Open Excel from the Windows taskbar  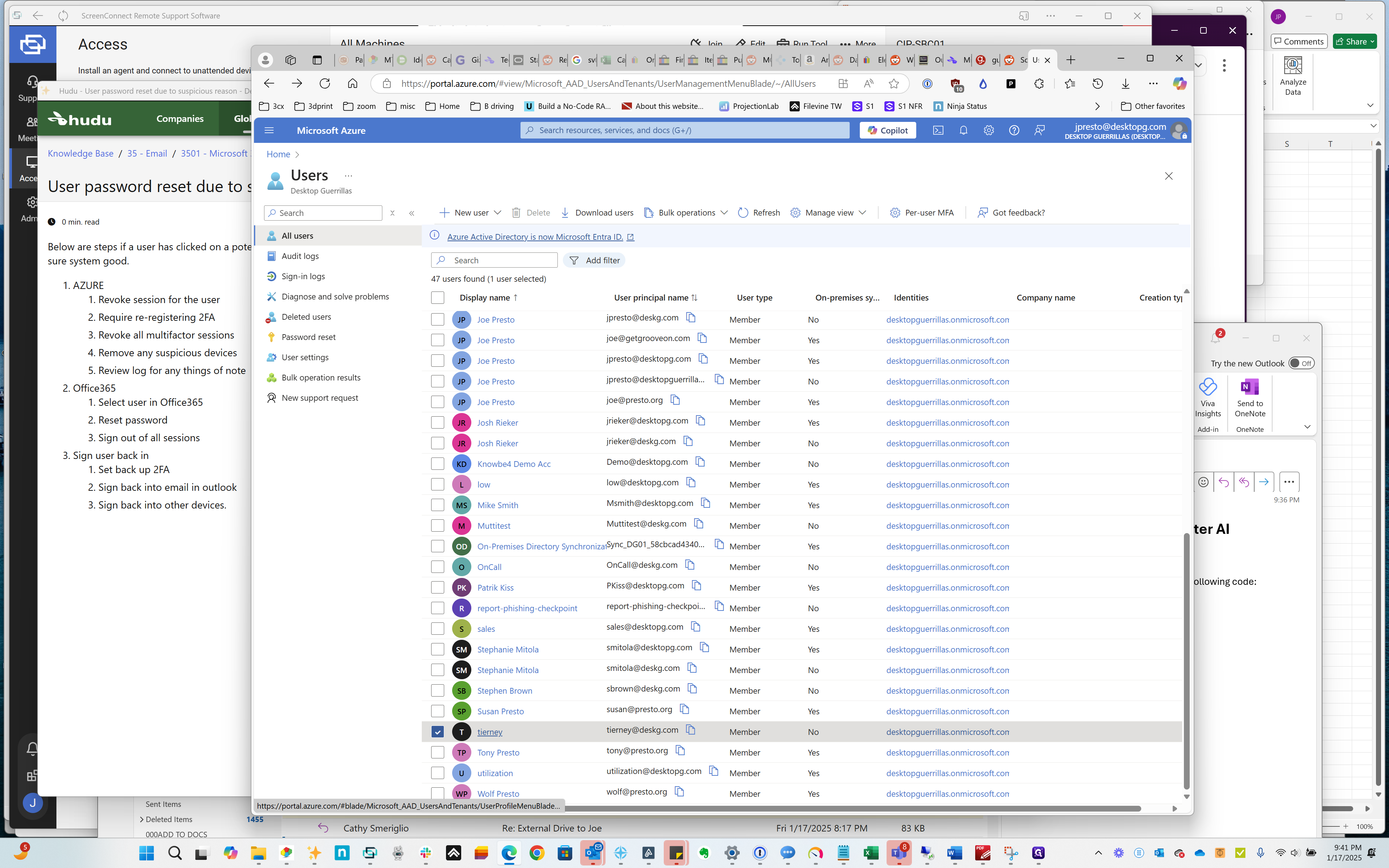click(871, 853)
